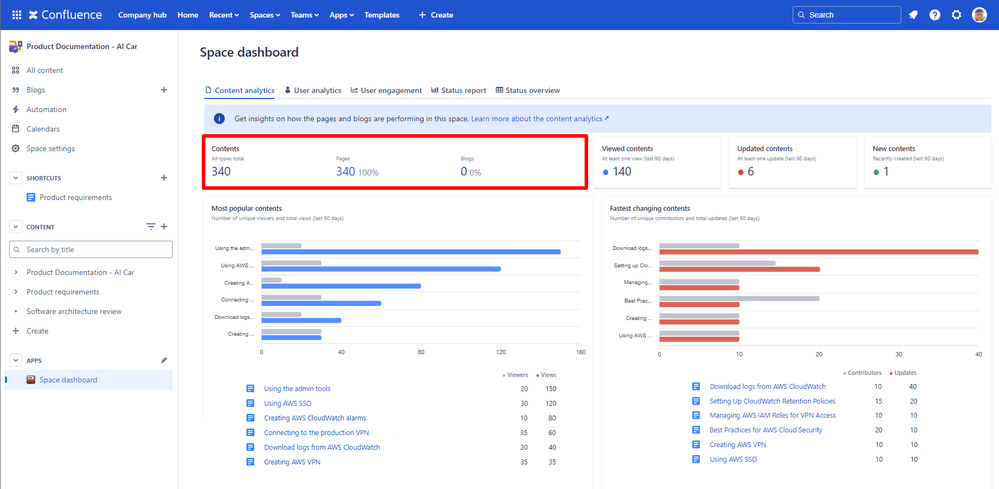Open Managing AWS IAM Roles for VPN Access
The width and height of the screenshot is (999, 489).
pos(773,415)
